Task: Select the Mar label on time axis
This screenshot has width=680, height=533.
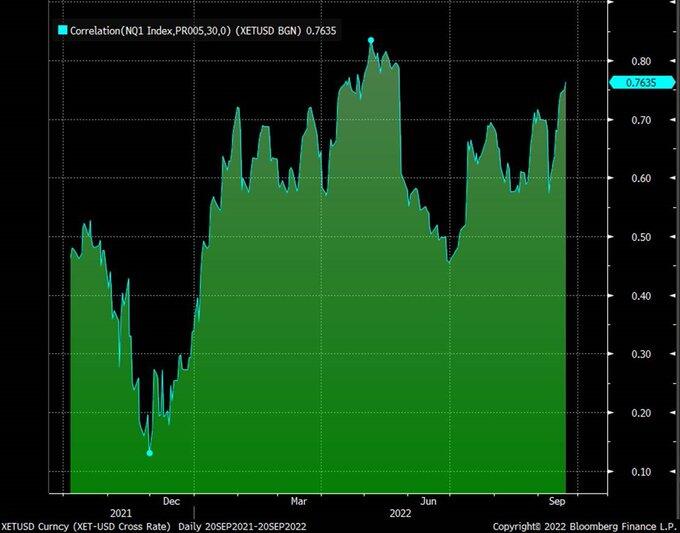Action: point(299,501)
